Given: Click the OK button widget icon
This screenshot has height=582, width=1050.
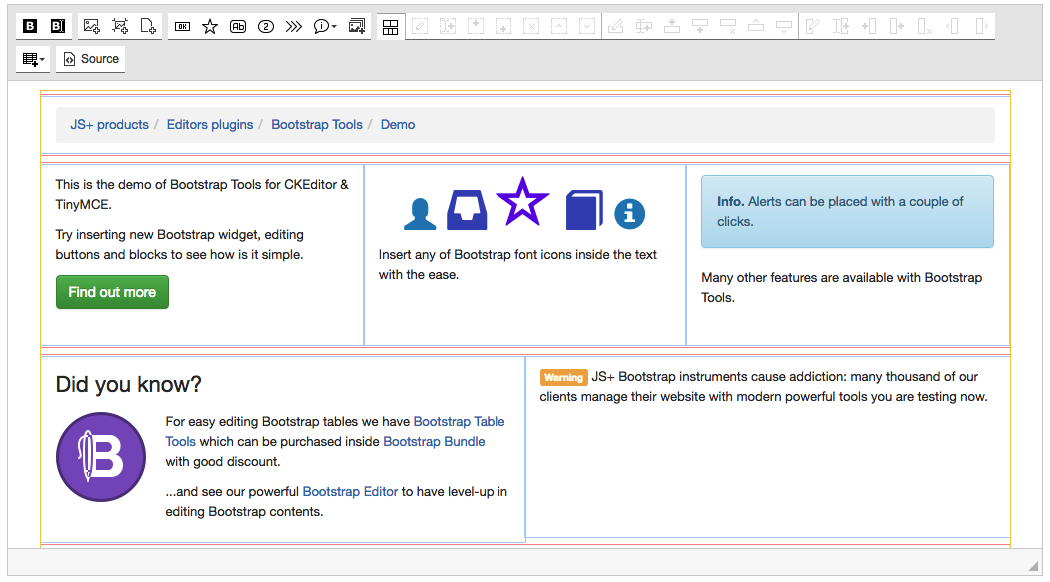Looking at the screenshot, I should coord(182,27).
